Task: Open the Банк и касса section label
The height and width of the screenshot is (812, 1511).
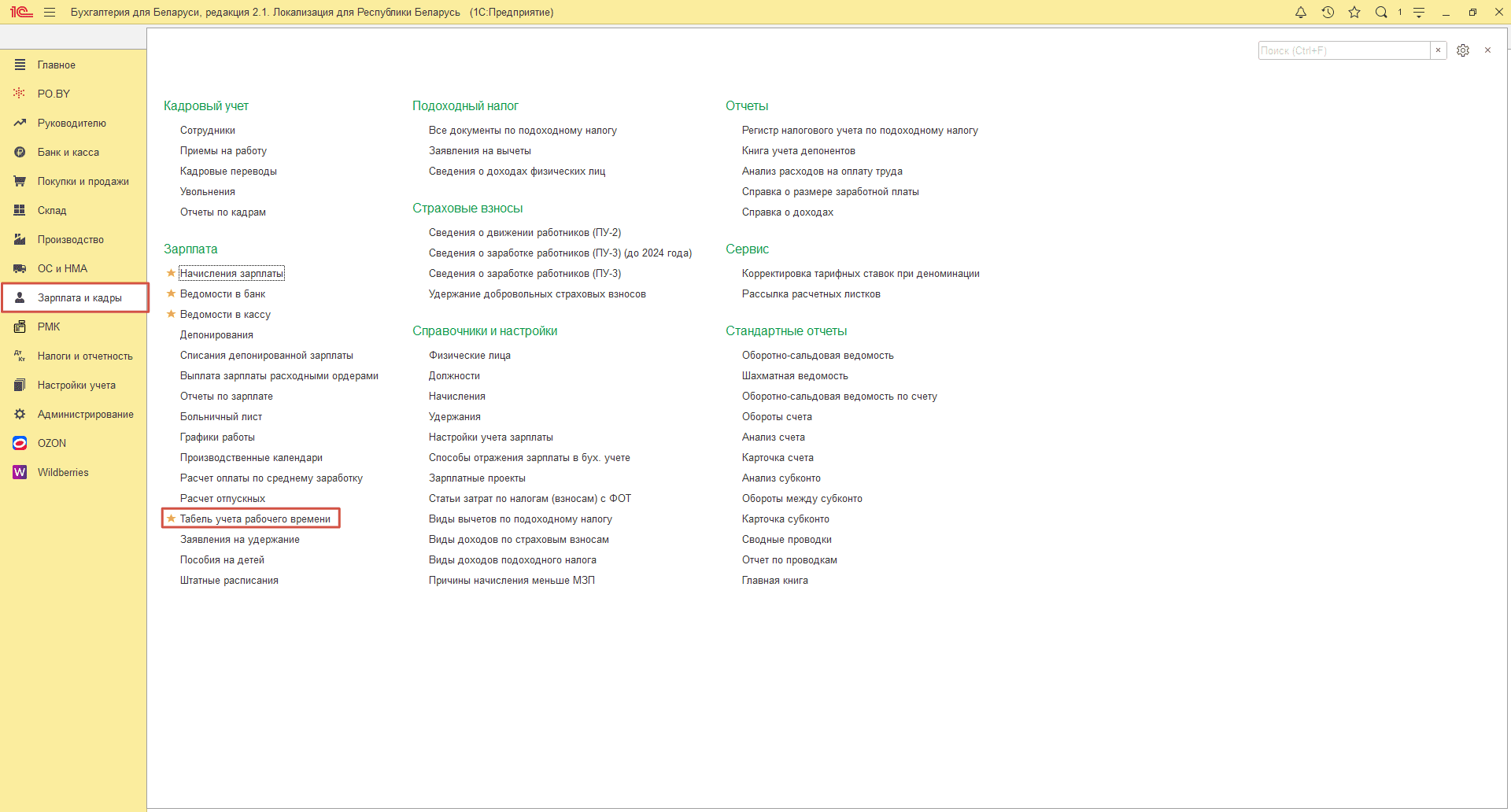Action: coord(68,152)
